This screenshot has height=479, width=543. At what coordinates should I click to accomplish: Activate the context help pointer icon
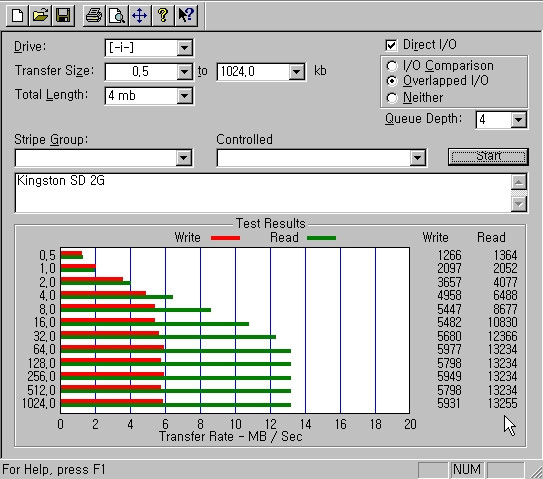pyautogui.click(x=186, y=16)
